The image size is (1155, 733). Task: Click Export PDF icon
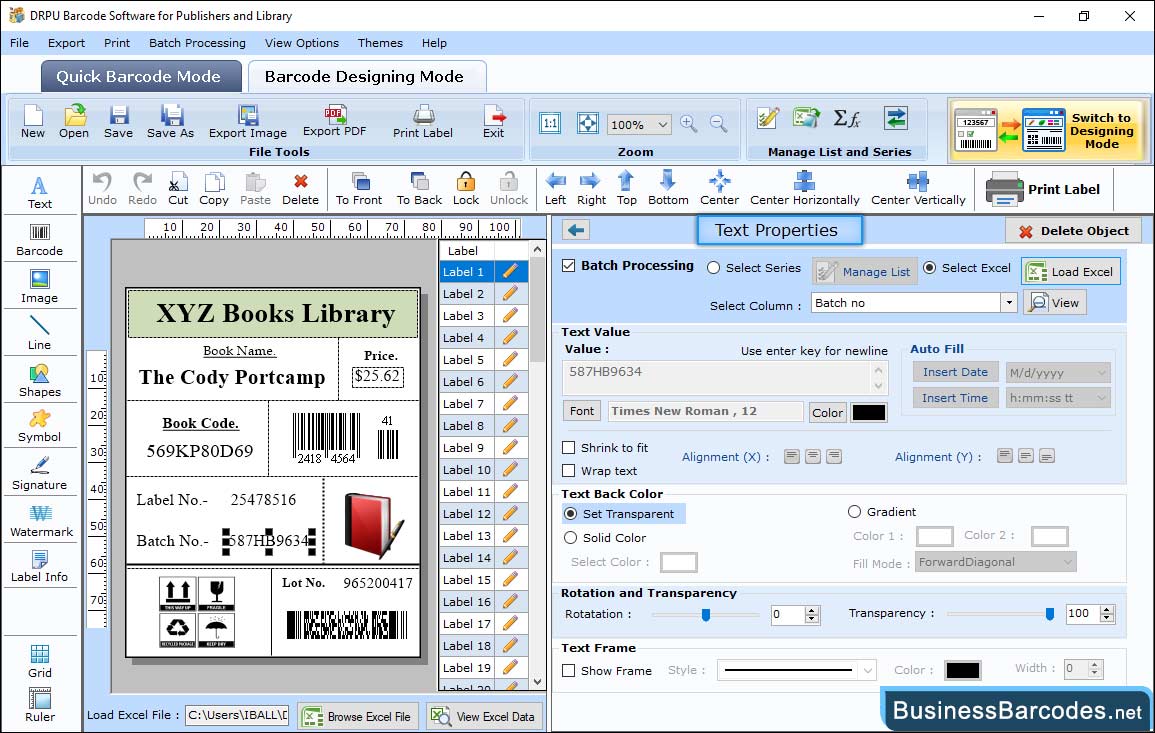click(334, 120)
